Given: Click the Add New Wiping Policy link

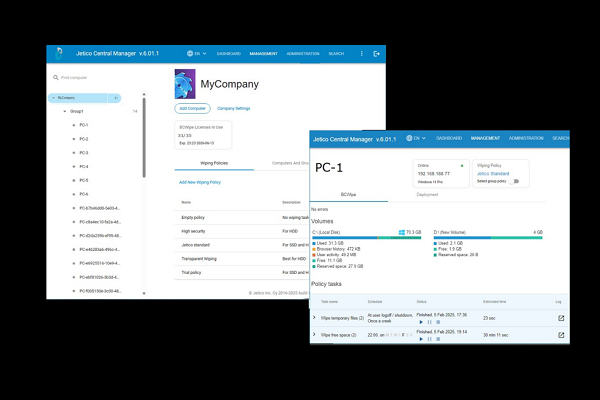Looking at the screenshot, I should 200,182.
